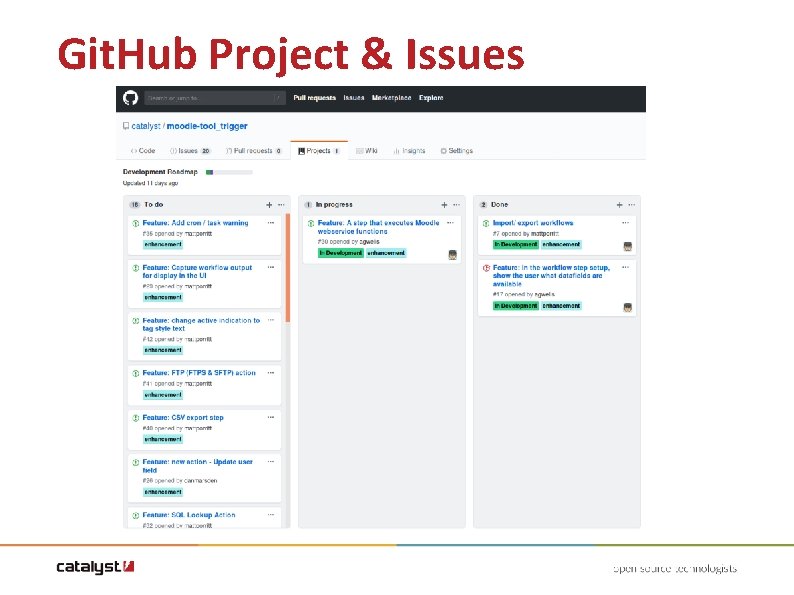Add a card to In progress column
The width and height of the screenshot is (794, 595).
[444, 205]
